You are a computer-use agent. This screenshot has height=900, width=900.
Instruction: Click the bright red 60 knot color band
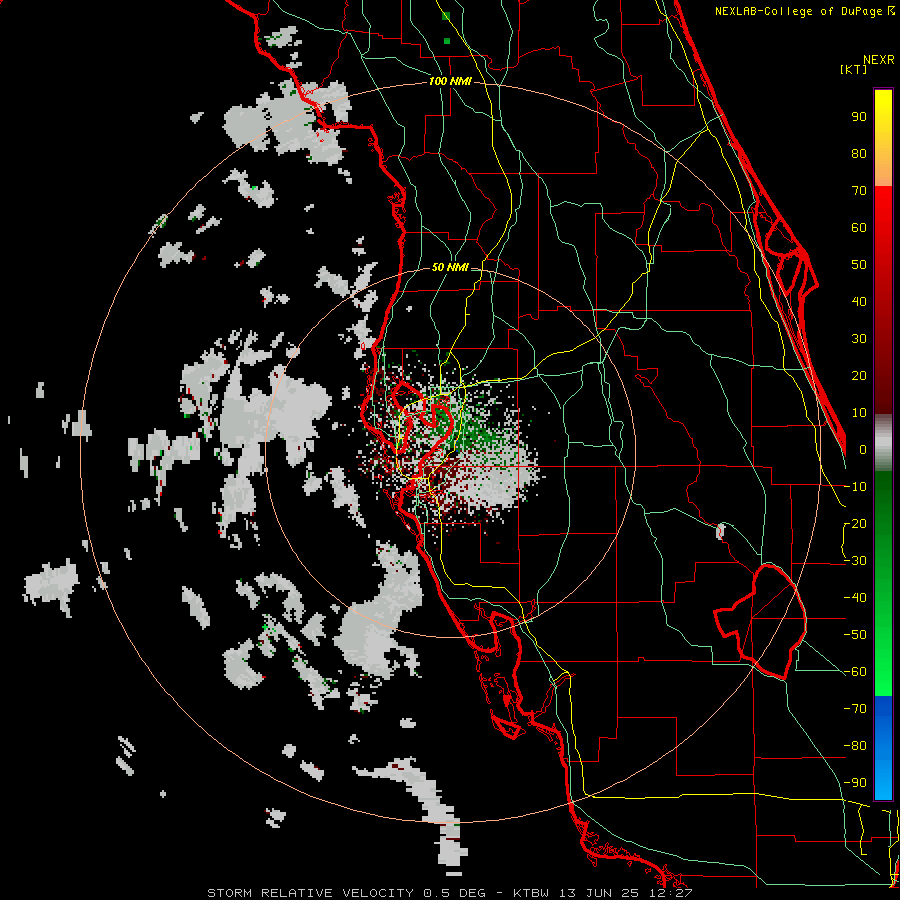[883, 227]
